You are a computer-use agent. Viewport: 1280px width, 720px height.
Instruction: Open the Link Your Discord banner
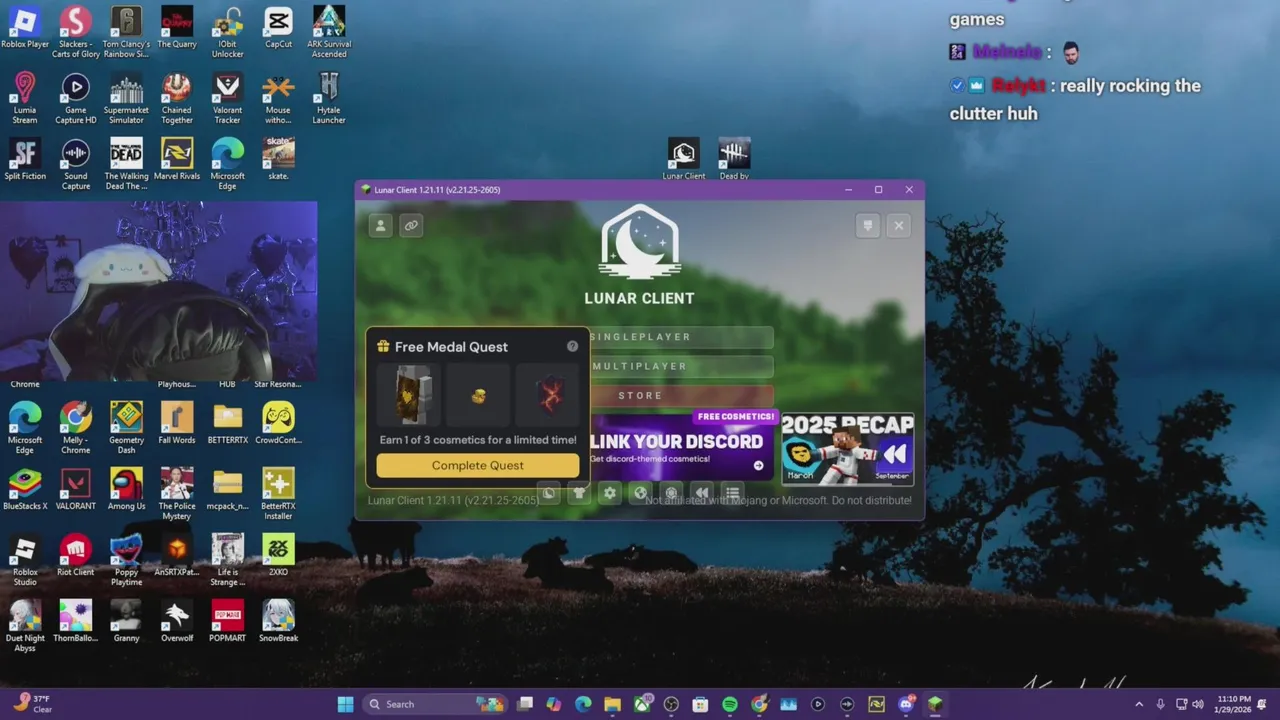point(681,447)
